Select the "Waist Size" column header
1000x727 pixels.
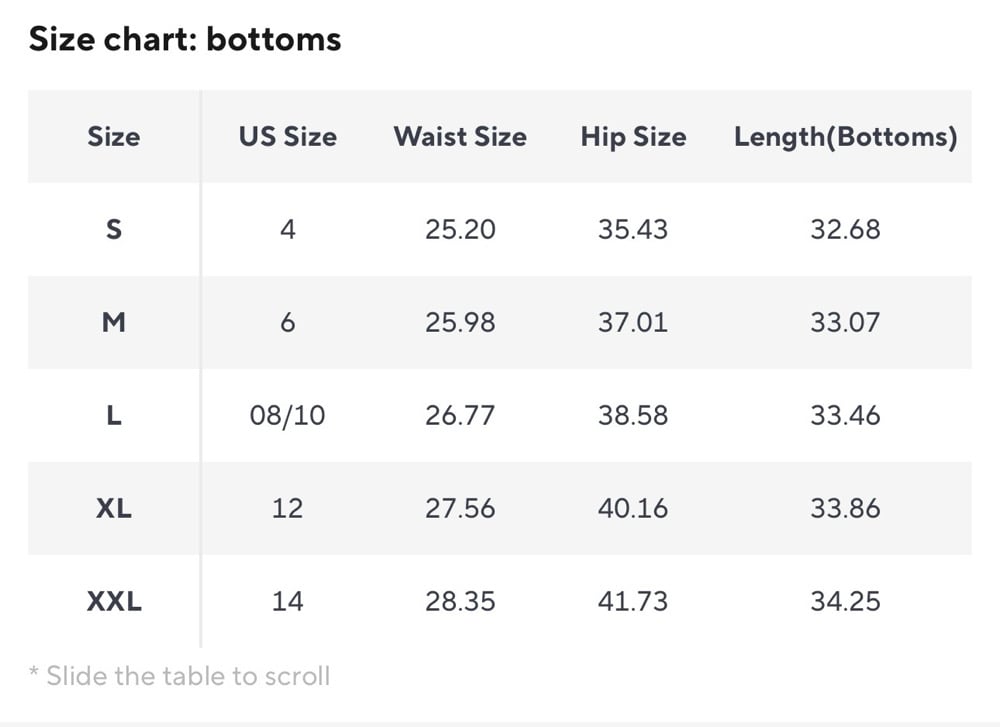tap(460, 136)
